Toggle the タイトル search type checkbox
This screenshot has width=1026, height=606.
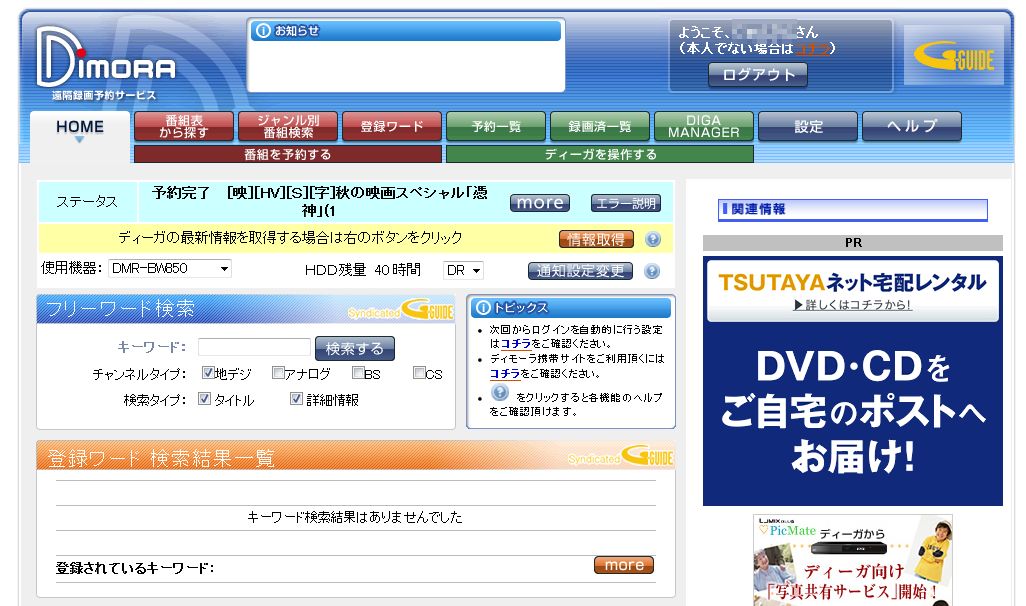[x=205, y=399]
